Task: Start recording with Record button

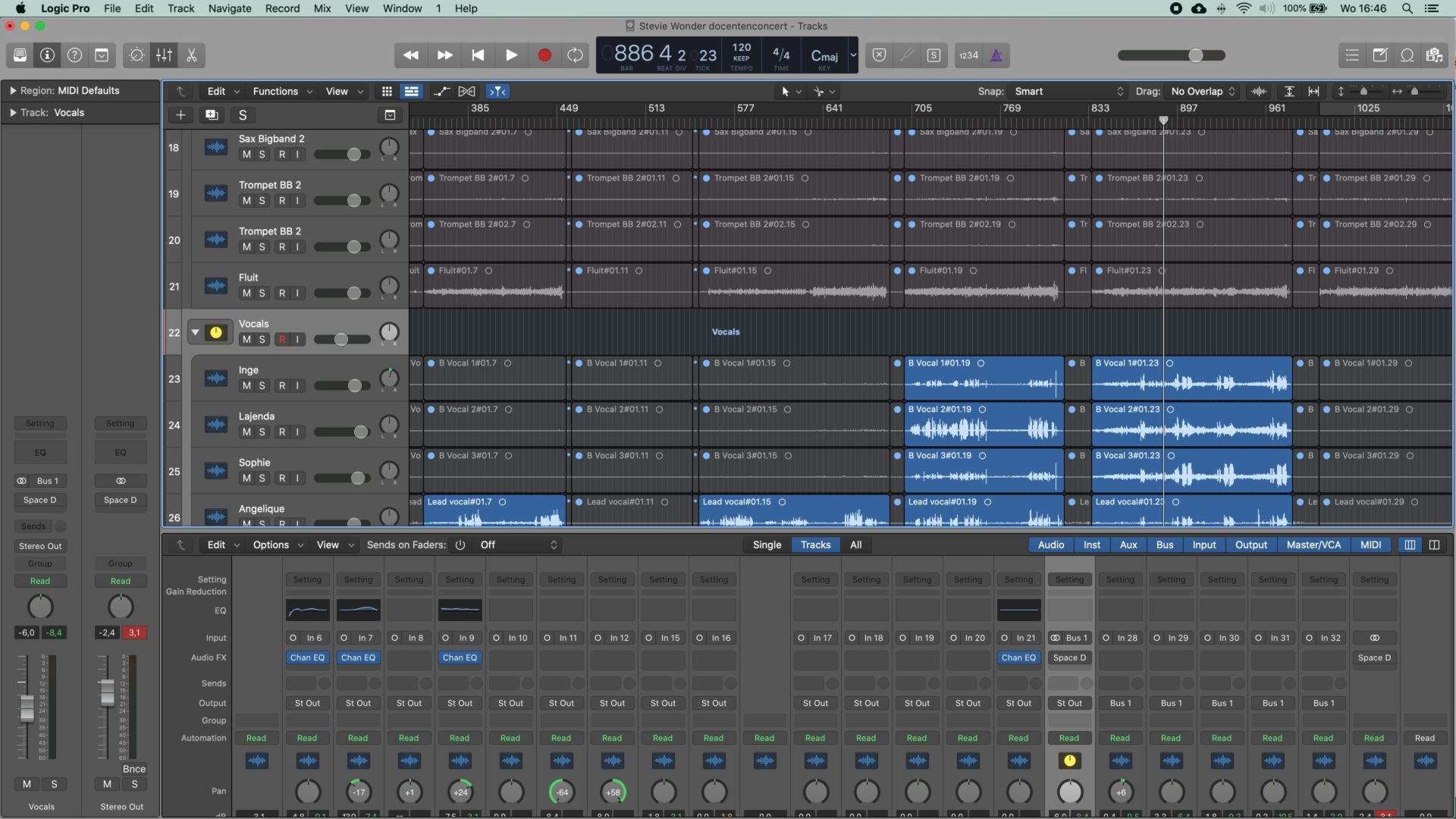Action: pos(544,55)
